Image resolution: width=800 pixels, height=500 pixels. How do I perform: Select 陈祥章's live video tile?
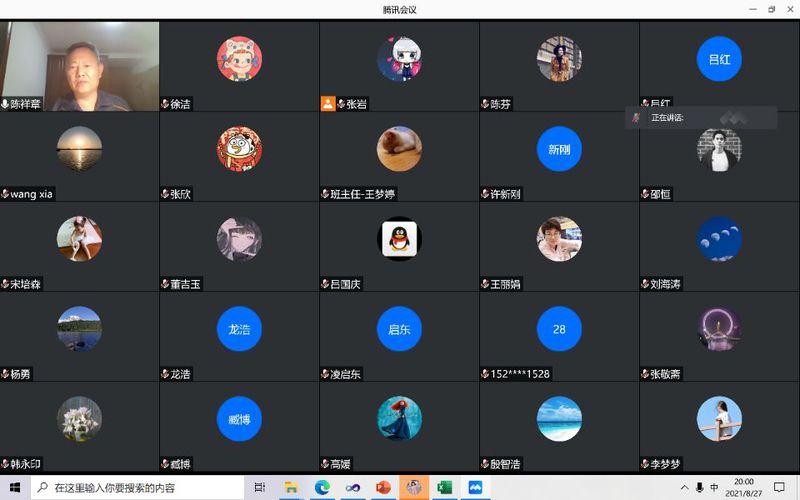[x=80, y=62]
